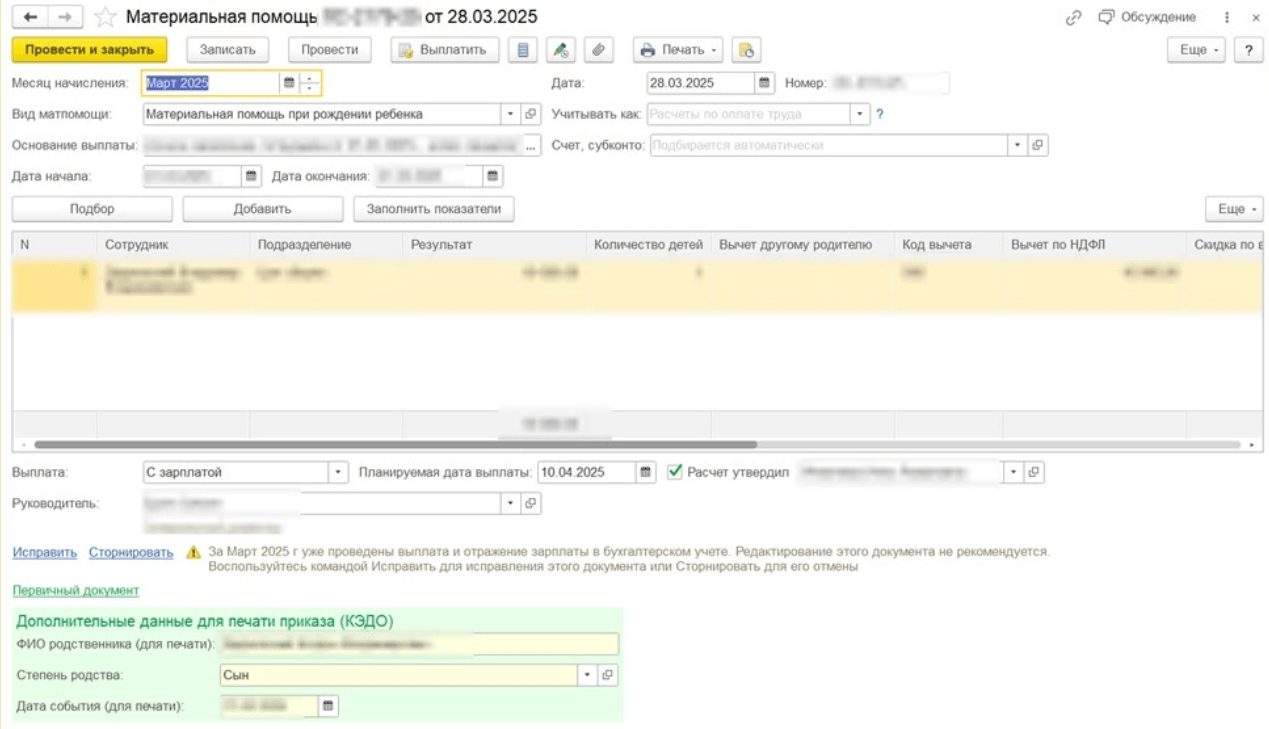Add document to favorites with star icon

pyautogui.click(x=105, y=17)
